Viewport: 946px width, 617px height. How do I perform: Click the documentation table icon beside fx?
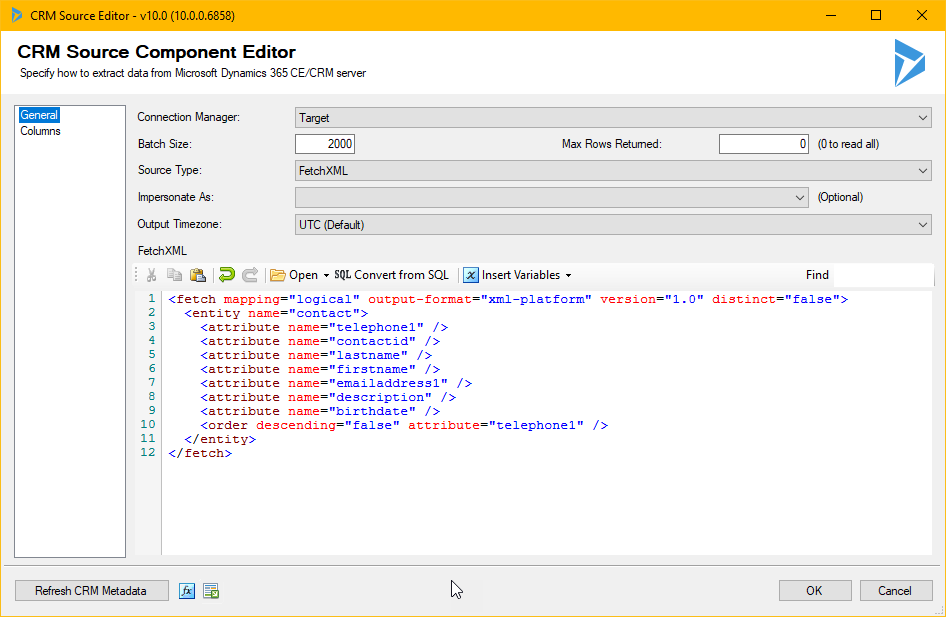coord(211,591)
